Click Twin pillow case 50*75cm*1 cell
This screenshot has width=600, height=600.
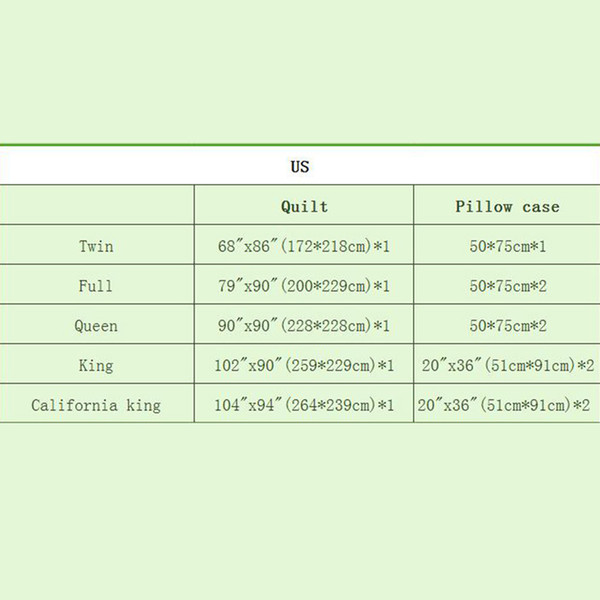(507, 246)
